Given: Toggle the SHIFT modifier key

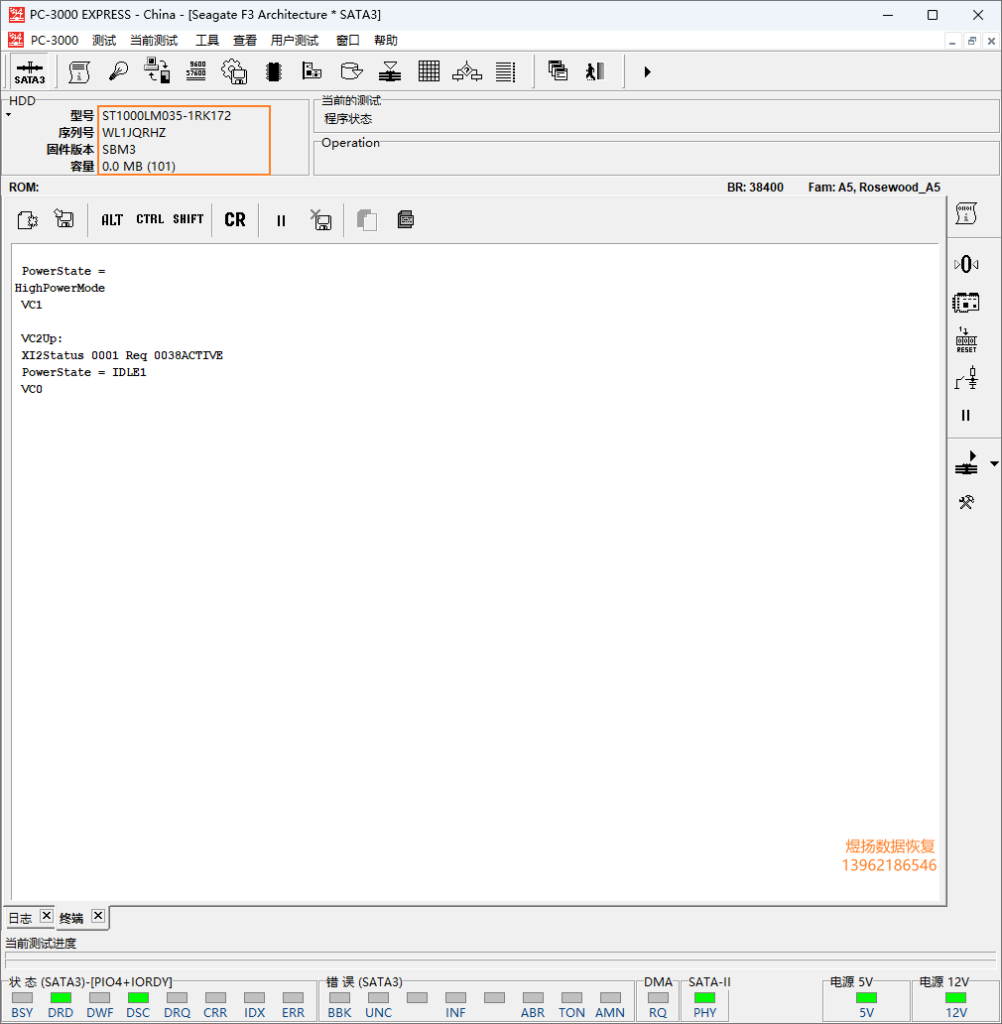Looking at the screenshot, I should [188, 219].
